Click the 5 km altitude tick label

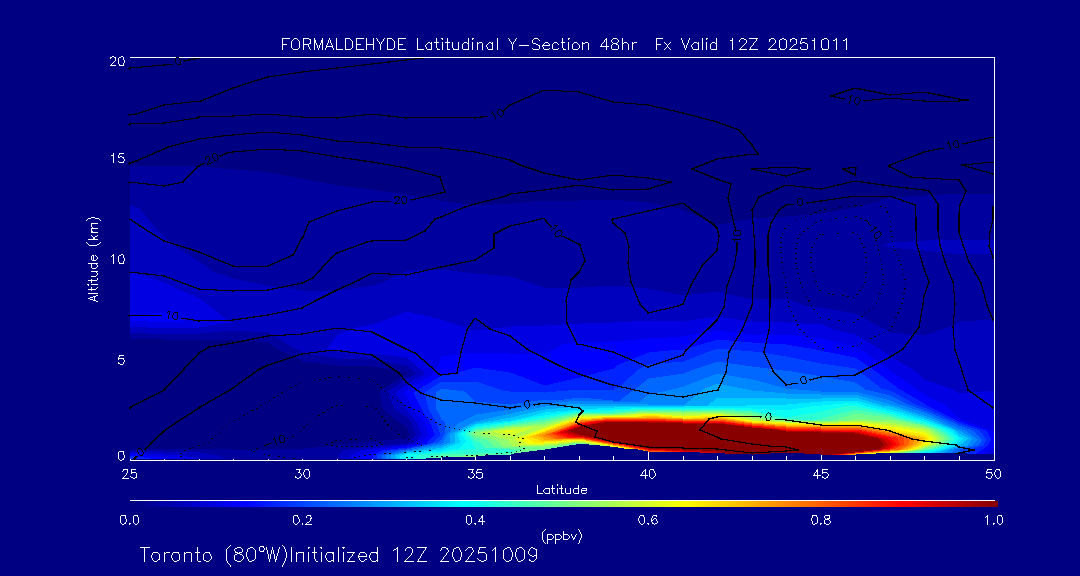click(x=119, y=359)
